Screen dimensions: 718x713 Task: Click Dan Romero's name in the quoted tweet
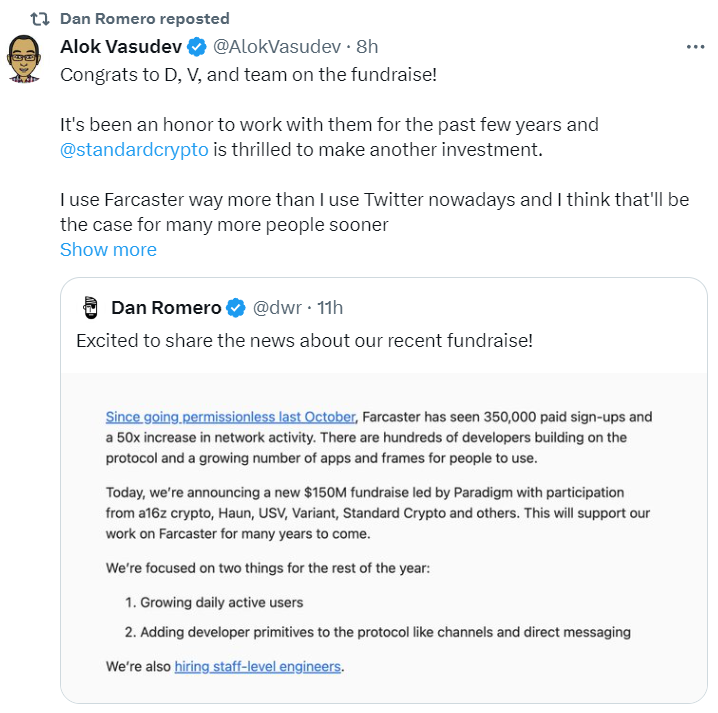(166, 307)
